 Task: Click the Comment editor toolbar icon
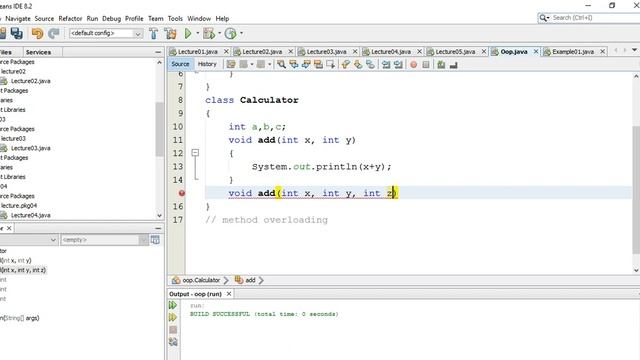click(441, 64)
